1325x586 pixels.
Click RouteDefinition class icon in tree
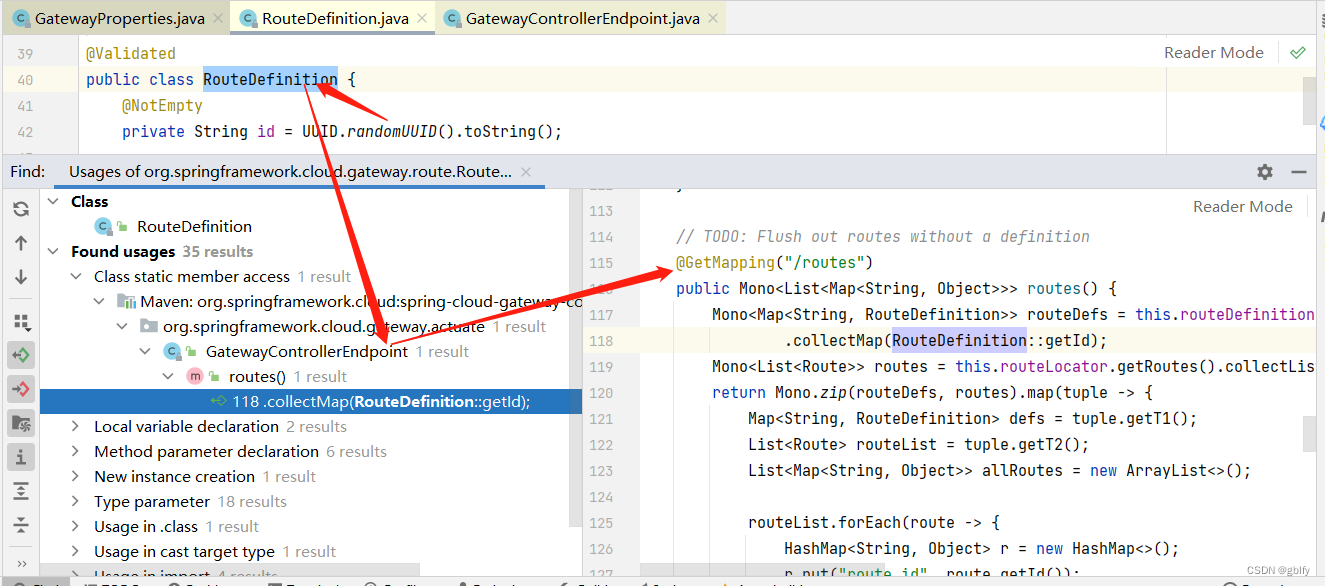pos(102,226)
